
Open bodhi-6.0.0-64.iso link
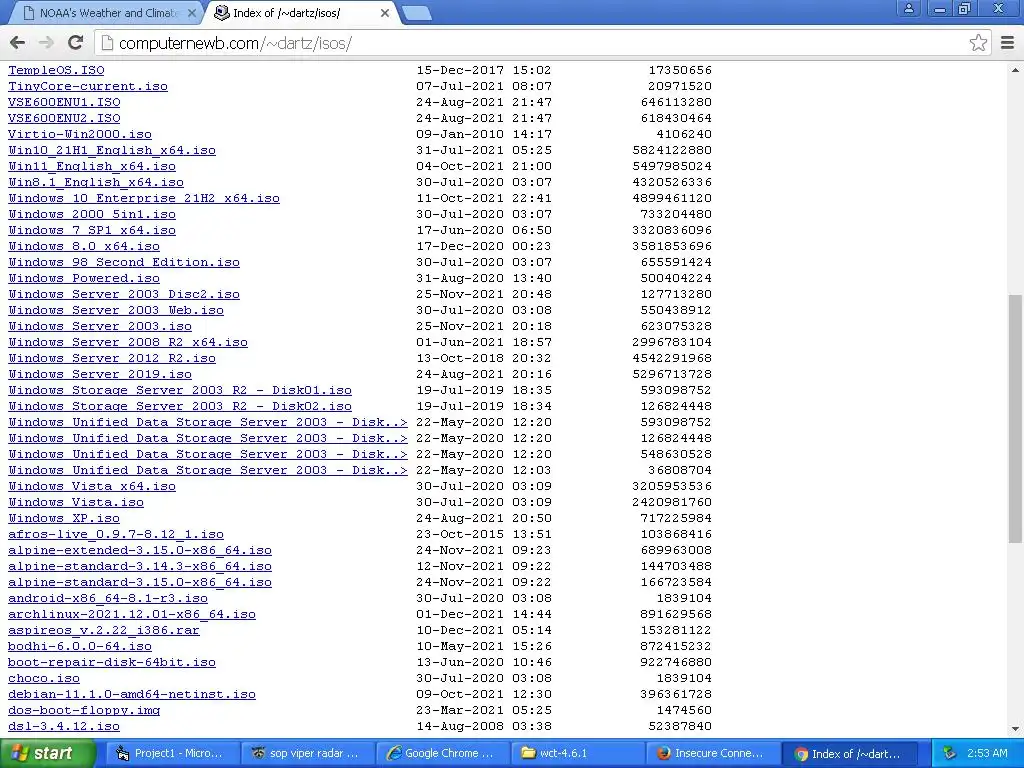[80, 646]
